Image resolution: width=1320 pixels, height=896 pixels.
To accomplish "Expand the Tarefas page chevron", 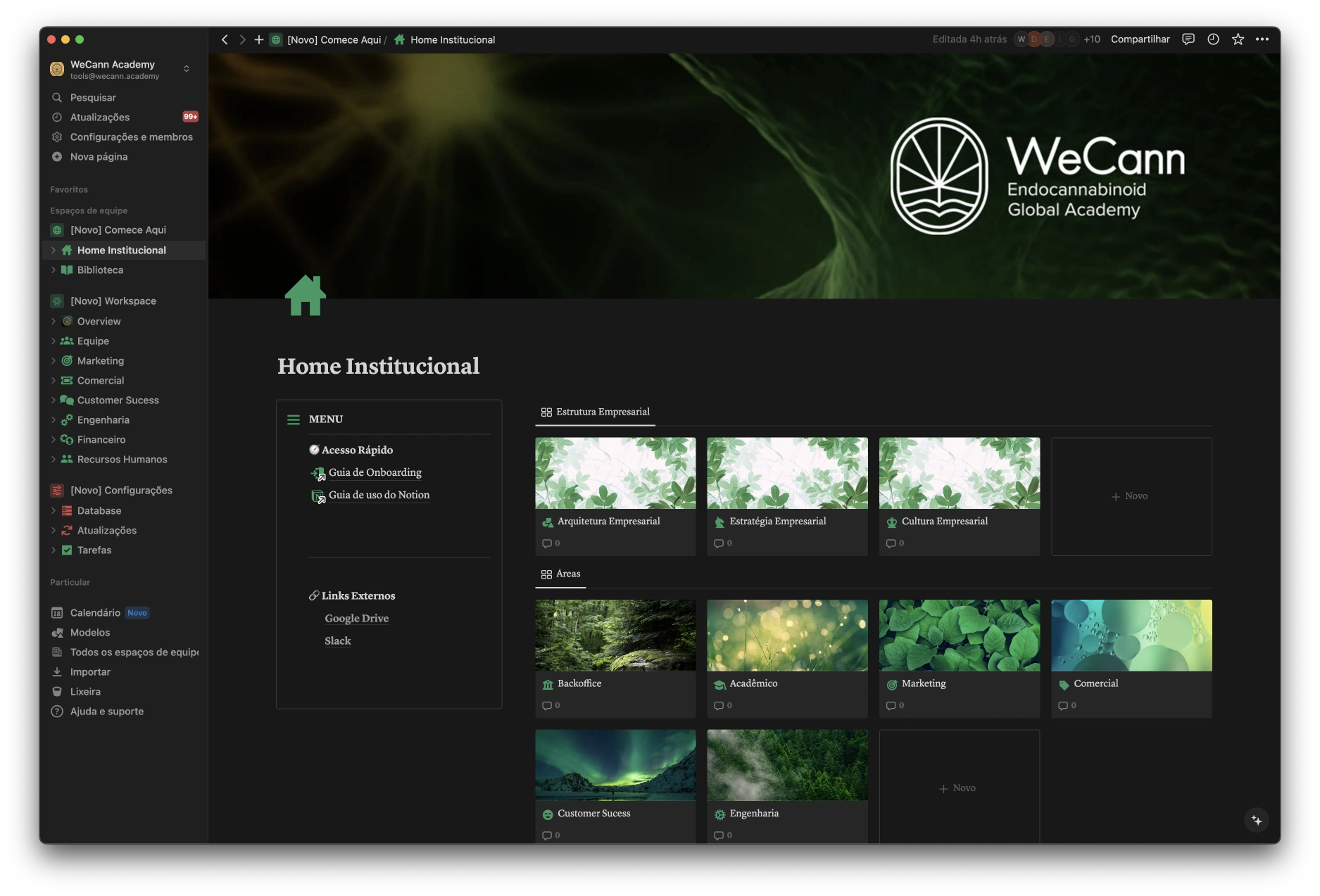I will click(x=54, y=550).
